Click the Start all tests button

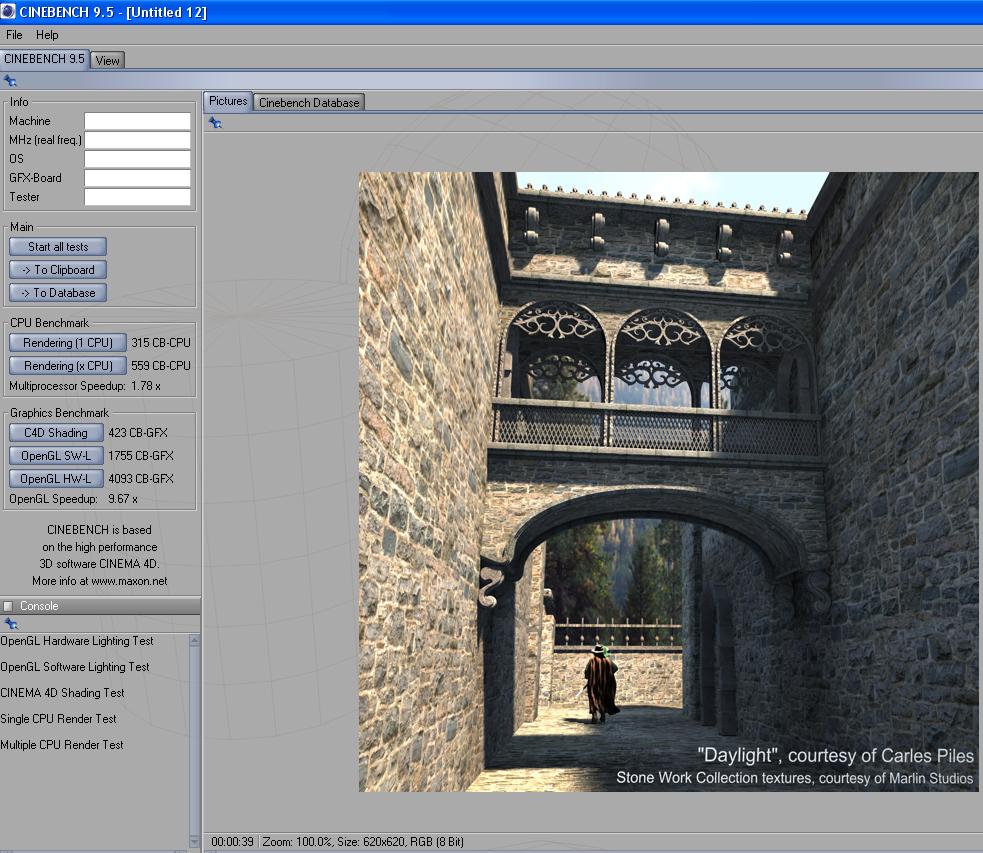[x=58, y=247]
